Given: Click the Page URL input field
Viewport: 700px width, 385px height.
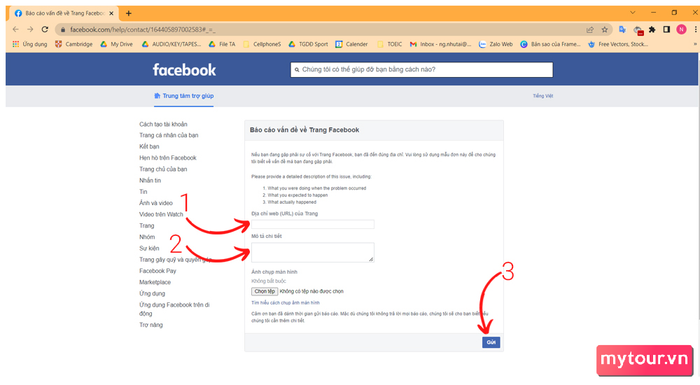Looking at the screenshot, I should [x=312, y=224].
